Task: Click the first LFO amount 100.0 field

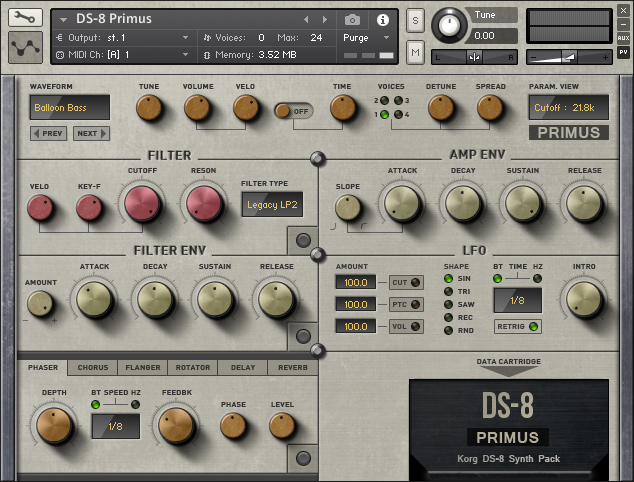Action: click(x=355, y=282)
